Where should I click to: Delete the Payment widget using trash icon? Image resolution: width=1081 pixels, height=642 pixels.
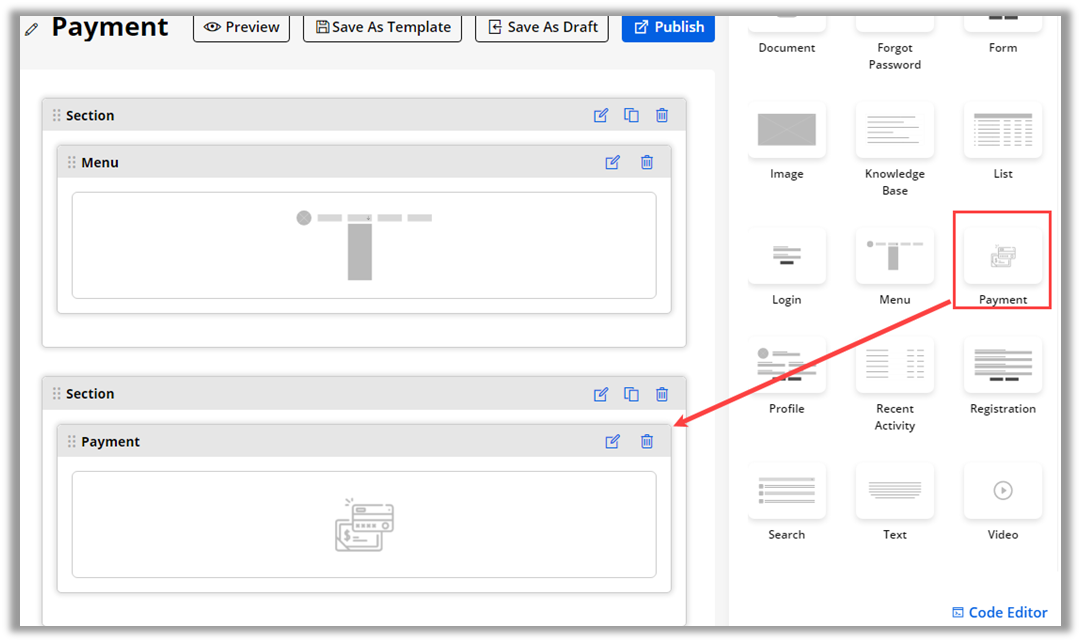(x=647, y=442)
